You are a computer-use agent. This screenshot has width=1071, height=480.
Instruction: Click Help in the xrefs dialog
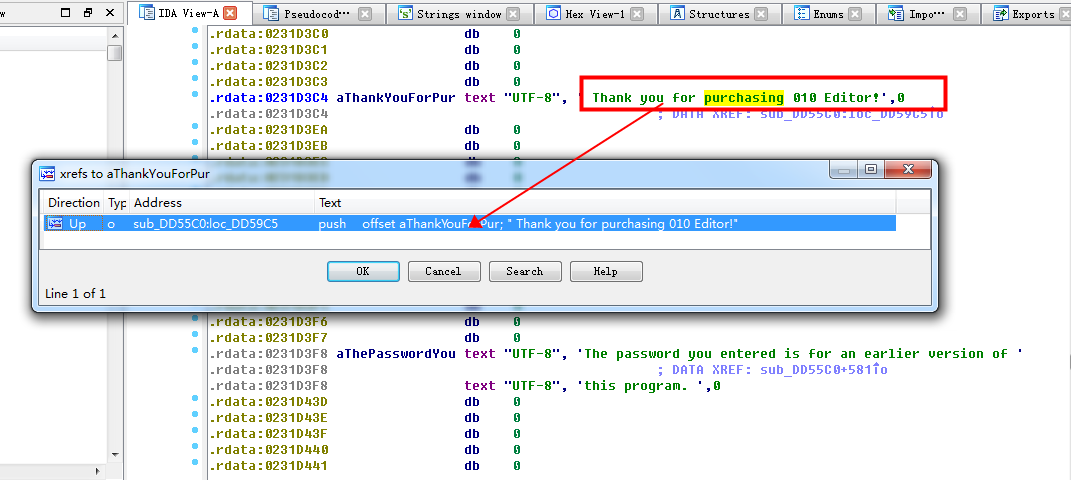(x=606, y=272)
